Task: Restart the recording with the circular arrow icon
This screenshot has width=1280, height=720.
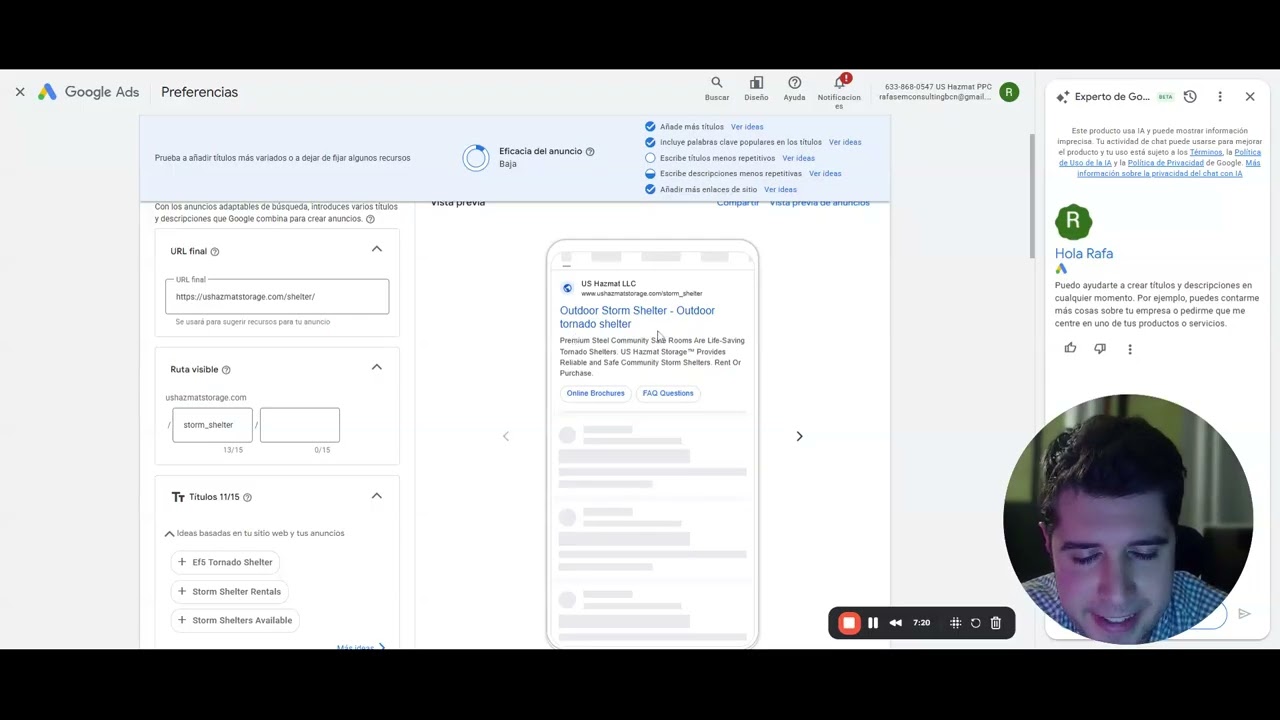Action: click(x=976, y=623)
